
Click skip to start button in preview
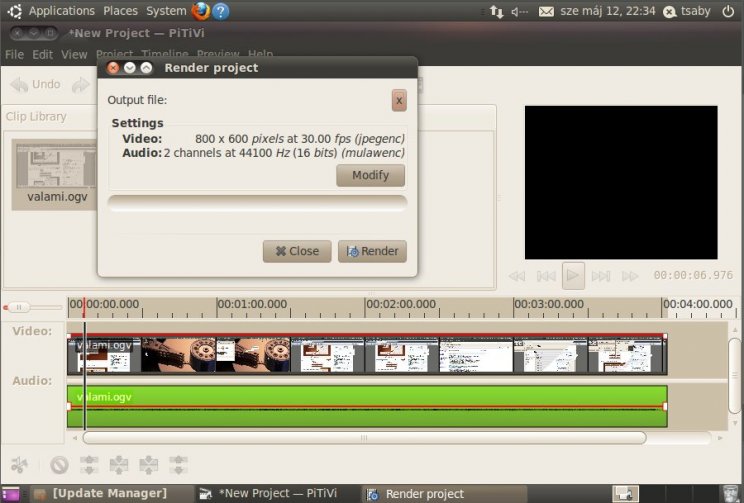546,276
